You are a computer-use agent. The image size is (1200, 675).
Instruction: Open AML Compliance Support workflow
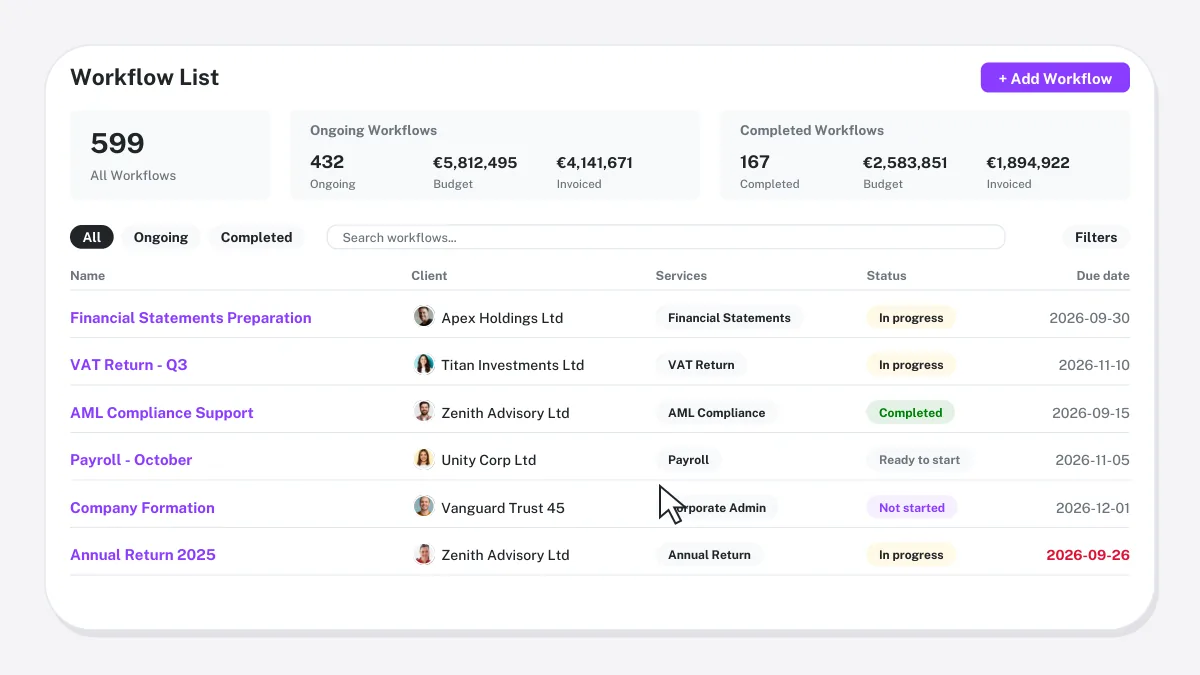(162, 413)
